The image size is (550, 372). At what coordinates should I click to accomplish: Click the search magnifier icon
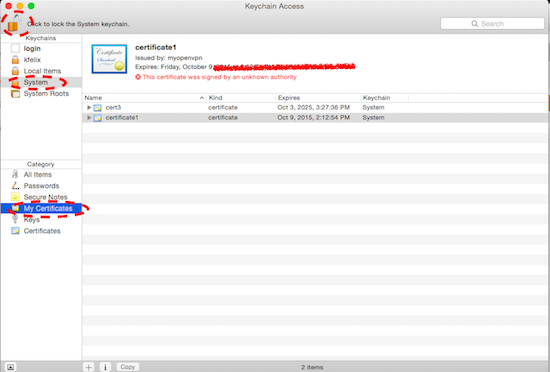point(475,23)
